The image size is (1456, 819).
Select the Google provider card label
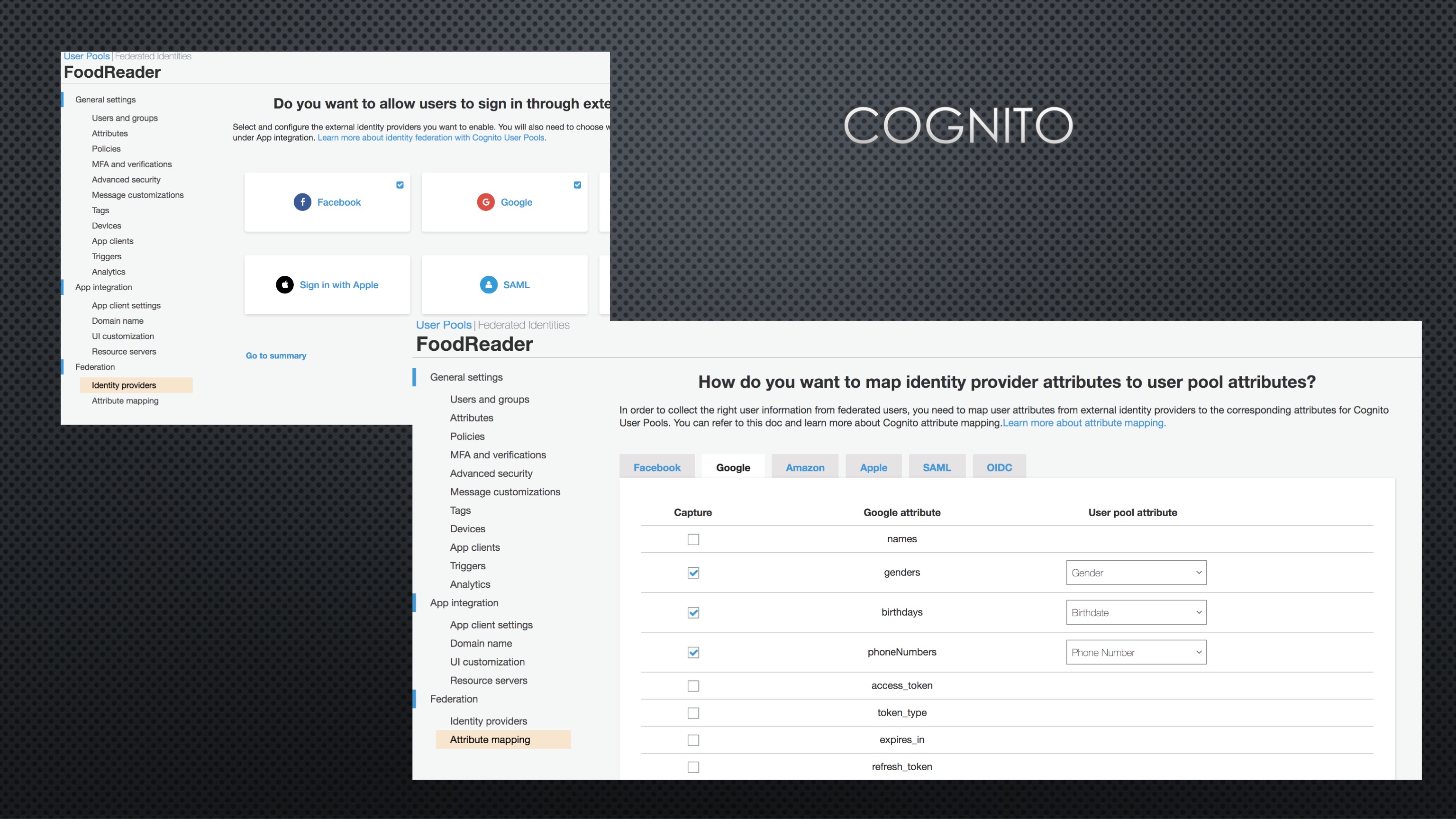[517, 202]
